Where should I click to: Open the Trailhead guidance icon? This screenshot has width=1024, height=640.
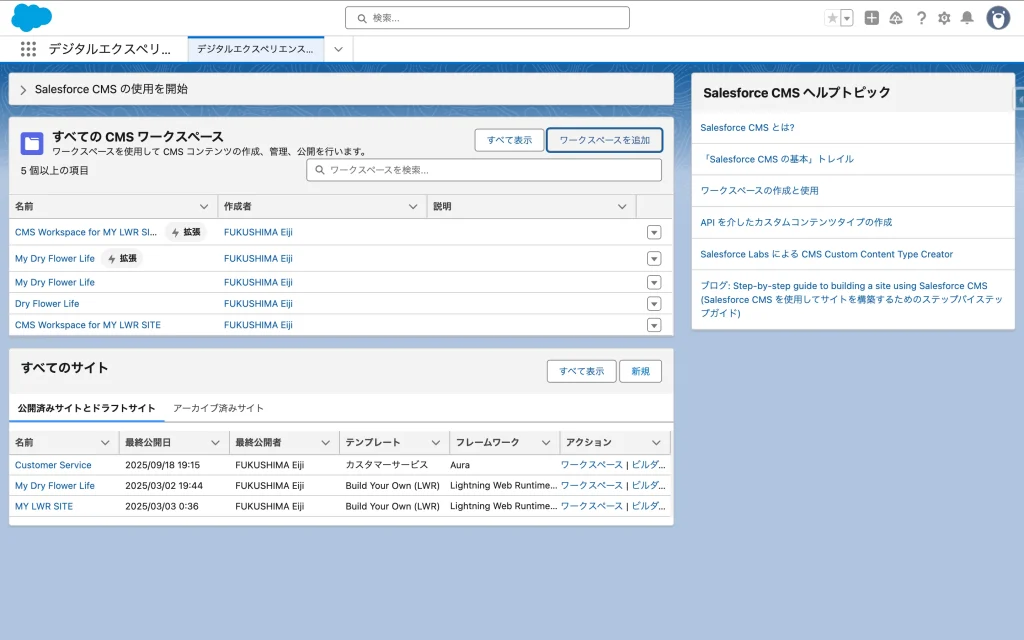[896, 18]
